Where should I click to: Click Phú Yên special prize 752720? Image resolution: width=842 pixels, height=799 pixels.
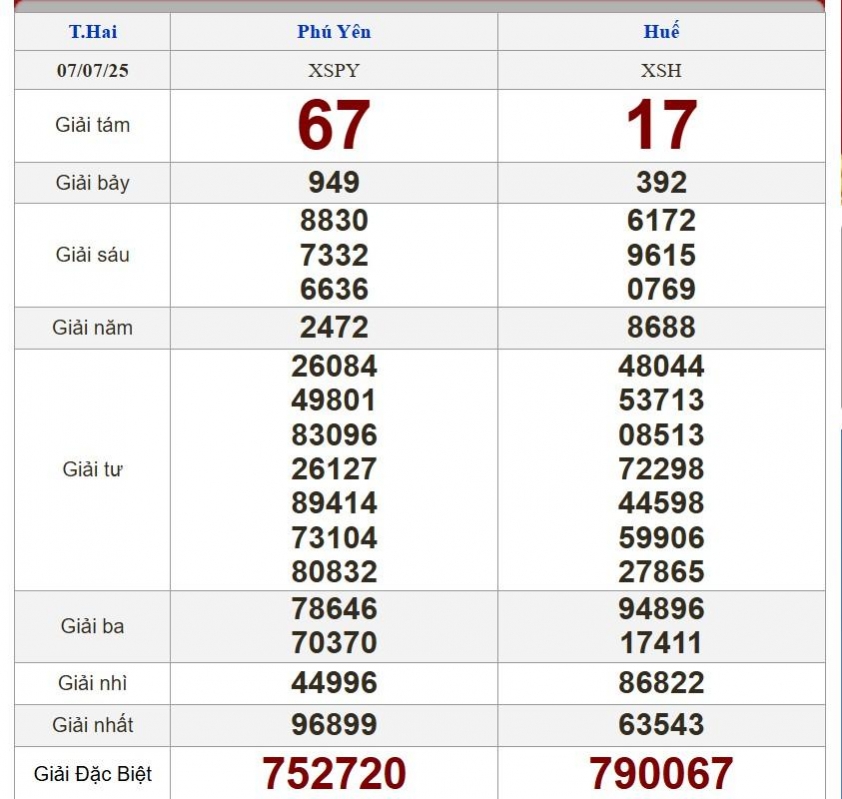[334, 773]
